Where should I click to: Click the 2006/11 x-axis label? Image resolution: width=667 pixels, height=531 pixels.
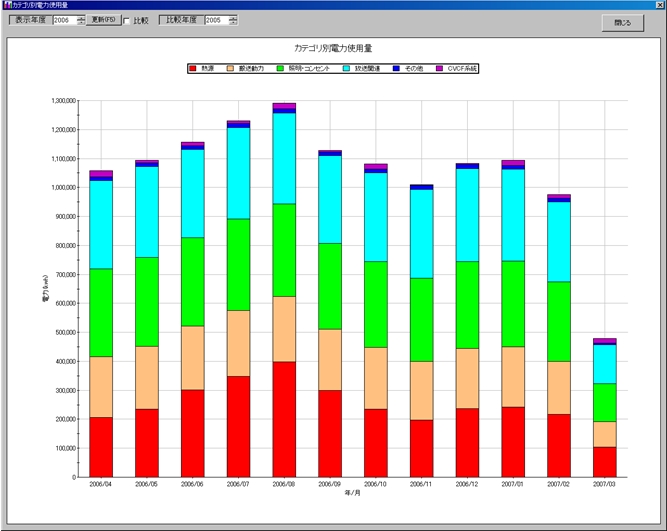[x=421, y=484]
